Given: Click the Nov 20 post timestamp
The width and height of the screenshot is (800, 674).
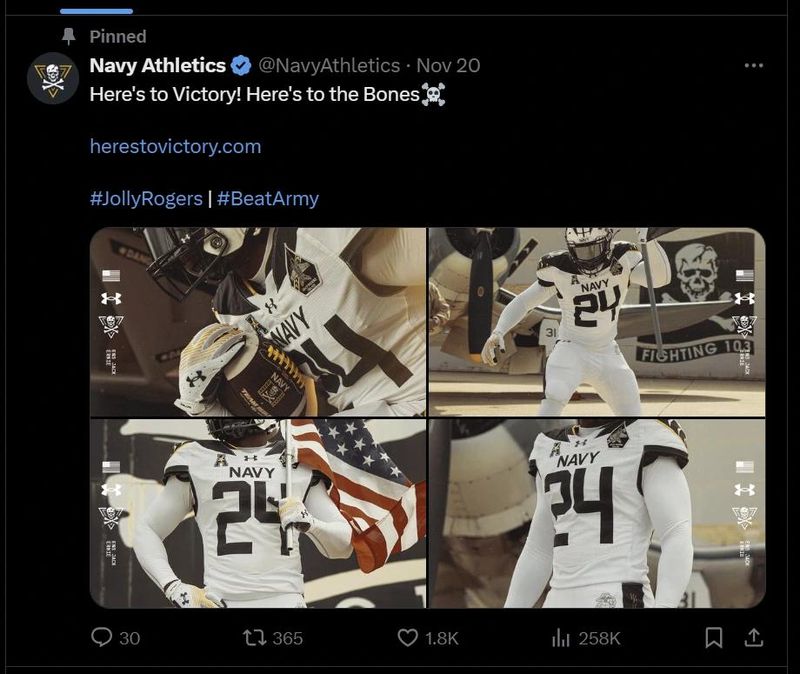Looking at the screenshot, I should 448,66.
